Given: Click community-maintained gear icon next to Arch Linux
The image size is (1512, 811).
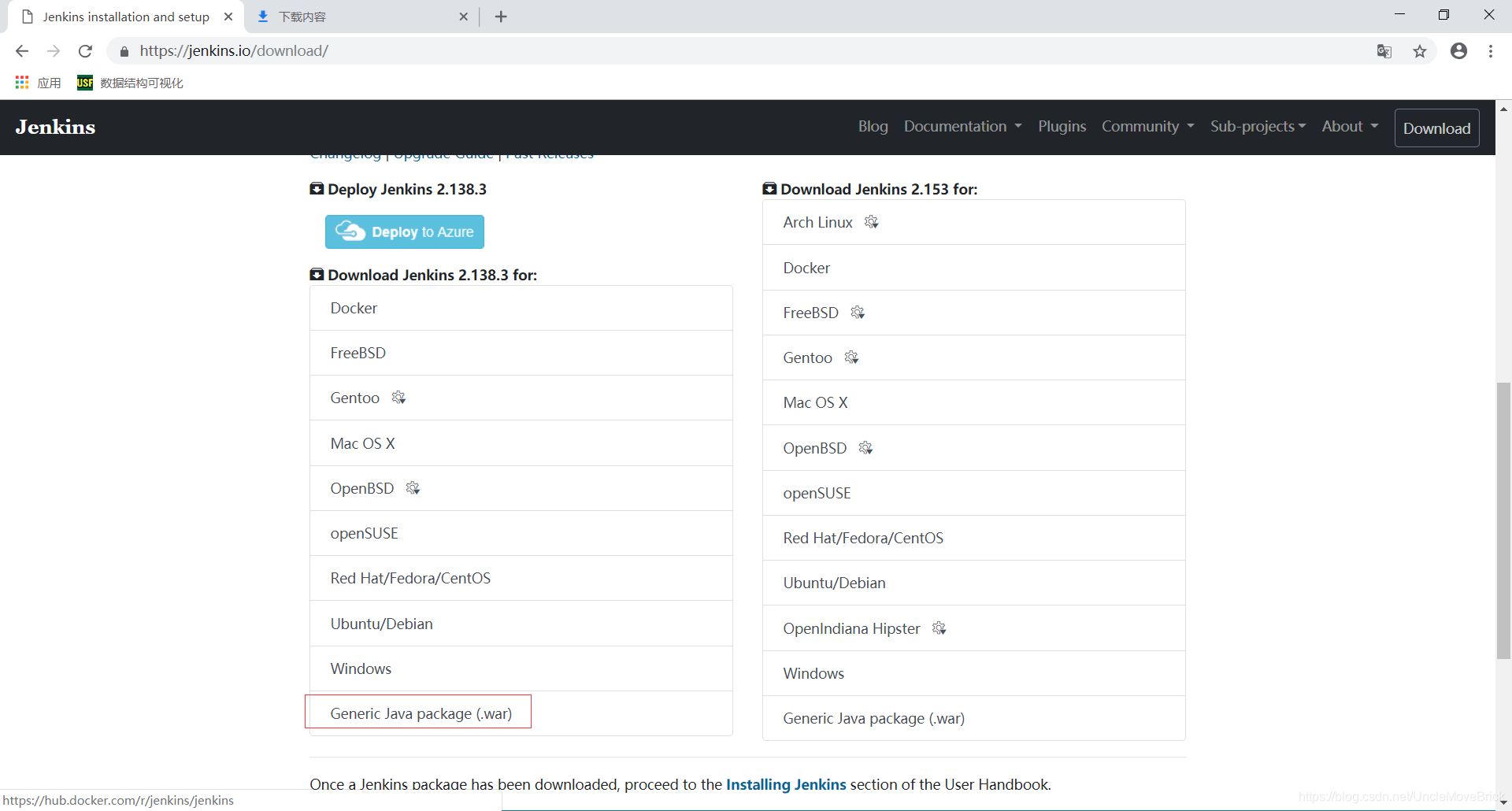Looking at the screenshot, I should 871,222.
